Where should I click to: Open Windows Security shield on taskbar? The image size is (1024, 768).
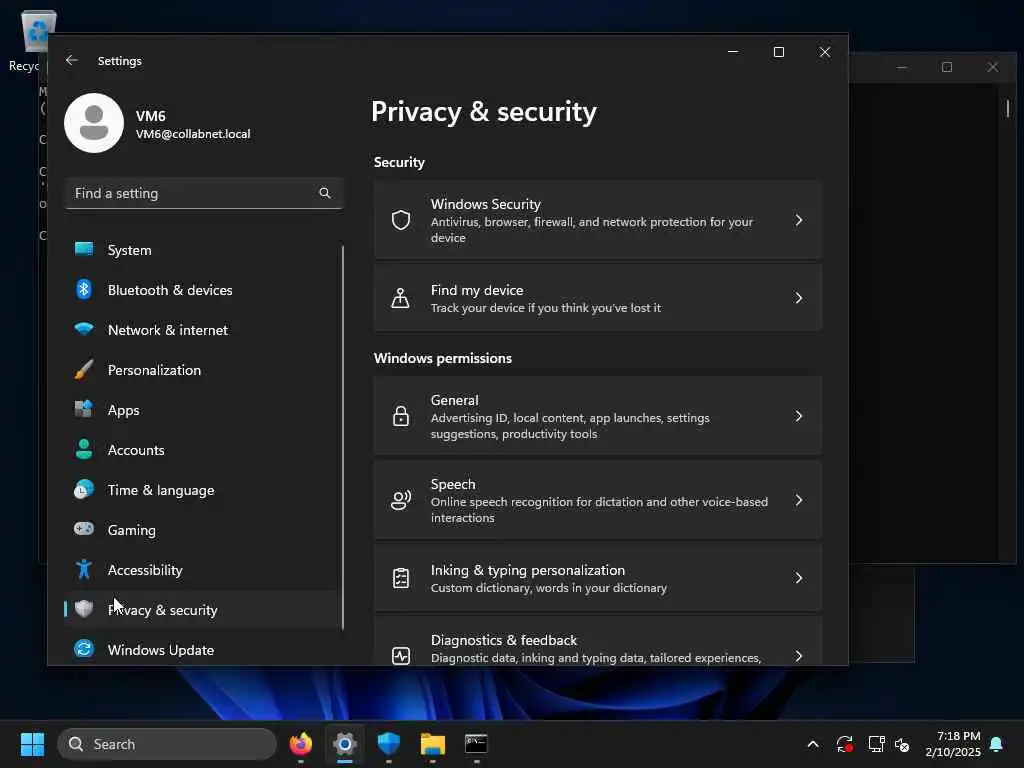(389, 744)
